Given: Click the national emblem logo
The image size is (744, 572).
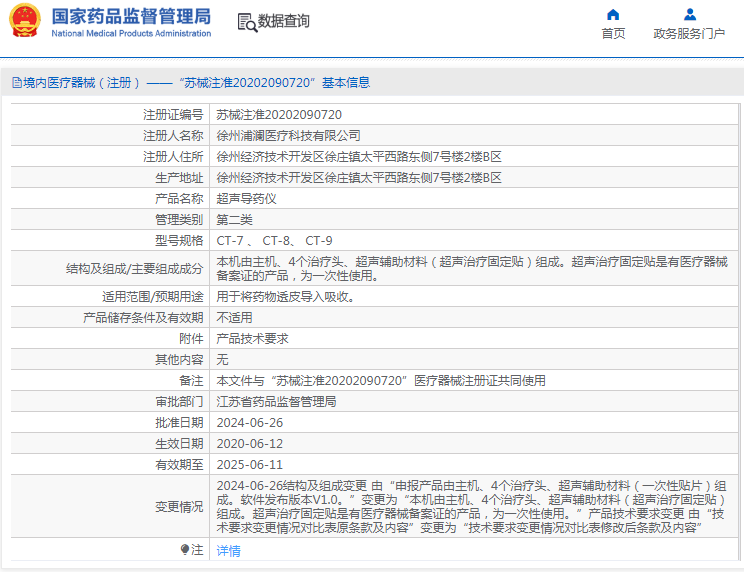Looking at the screenshot, I should [x=25, y=20].
